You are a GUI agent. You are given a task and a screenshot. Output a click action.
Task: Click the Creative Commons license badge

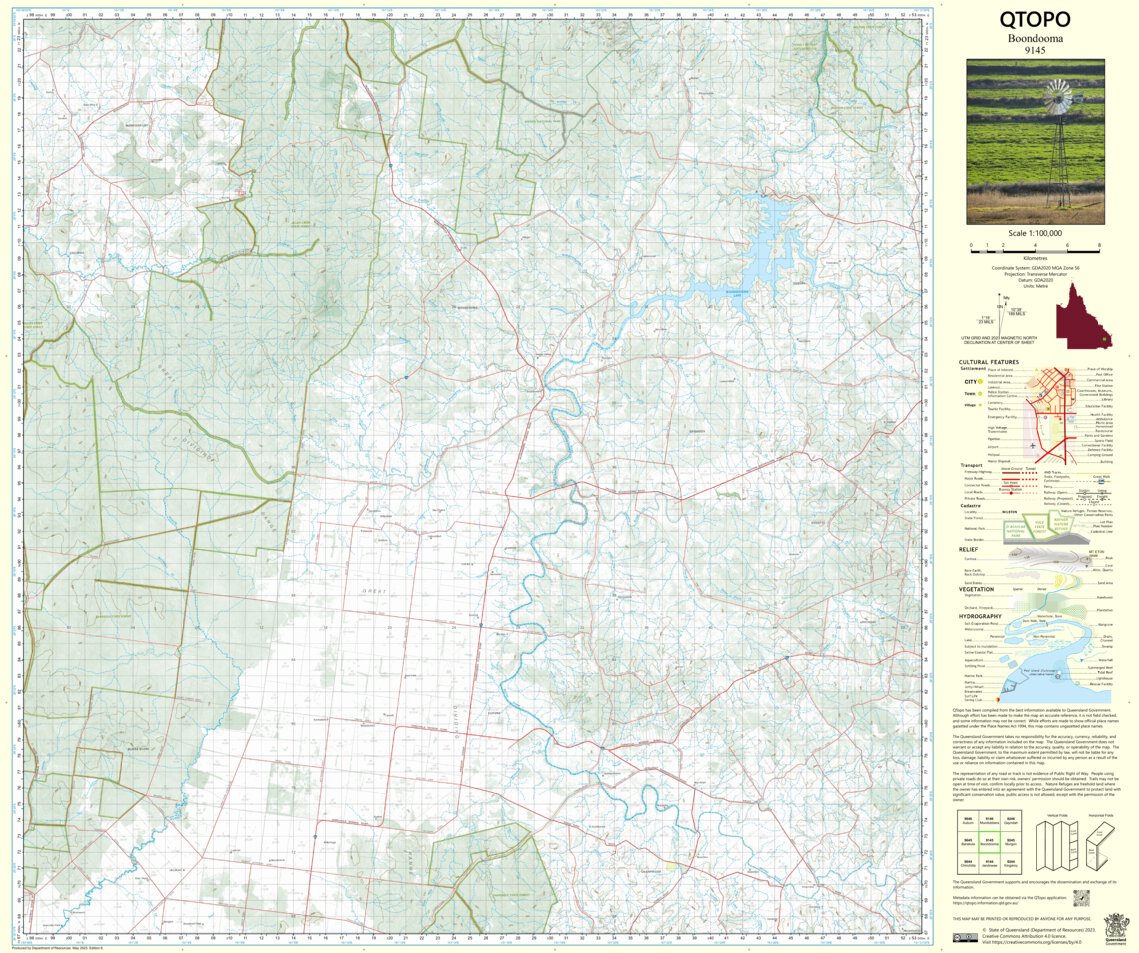967,938
